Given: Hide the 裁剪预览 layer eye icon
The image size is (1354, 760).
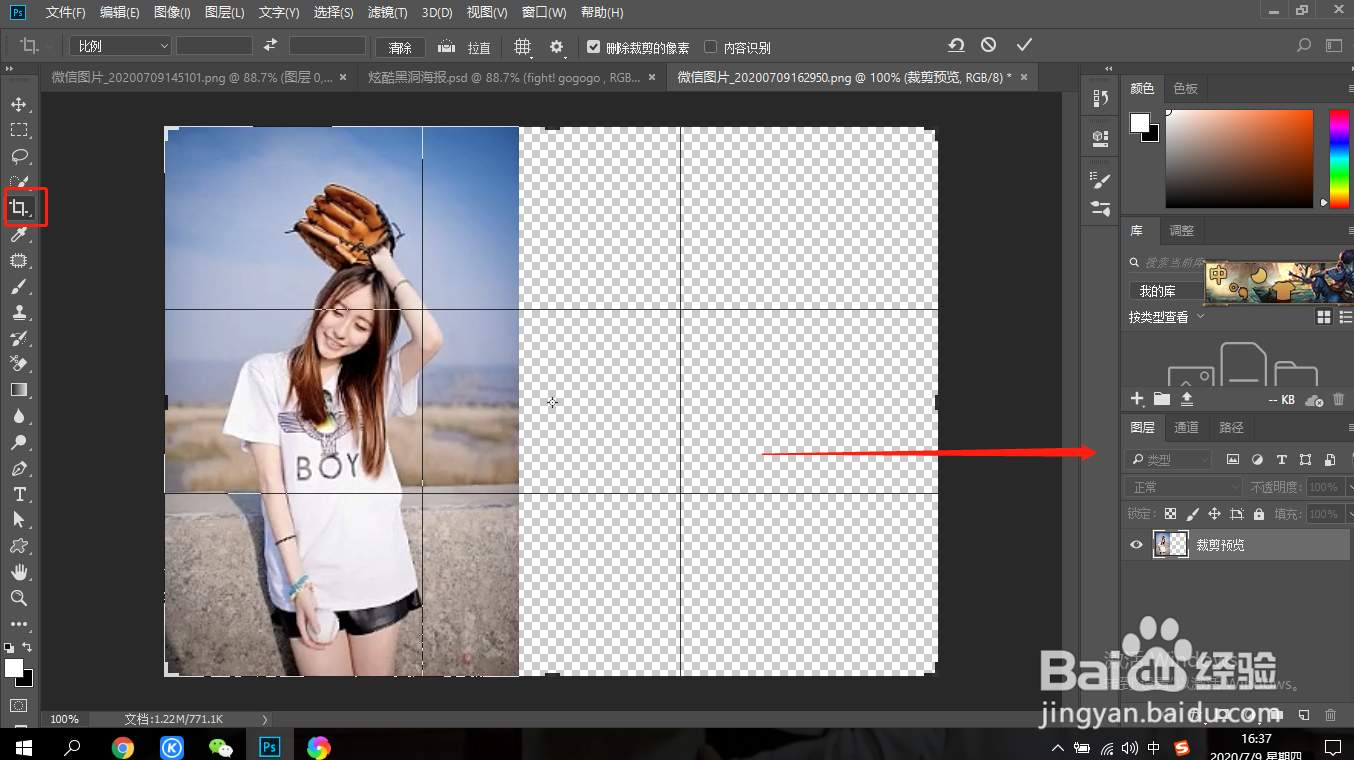Looking at the screenshot, I should coord(1136,545).
